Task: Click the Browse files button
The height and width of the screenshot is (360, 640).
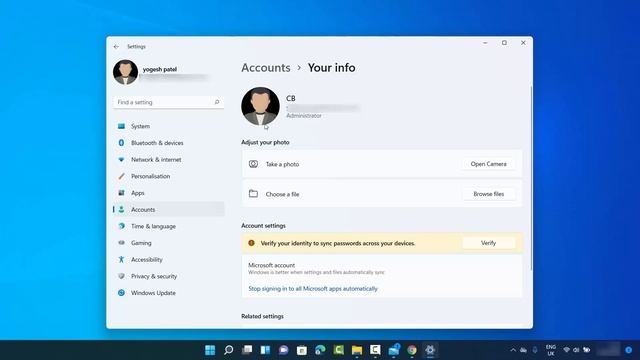Action: [488, 194]
